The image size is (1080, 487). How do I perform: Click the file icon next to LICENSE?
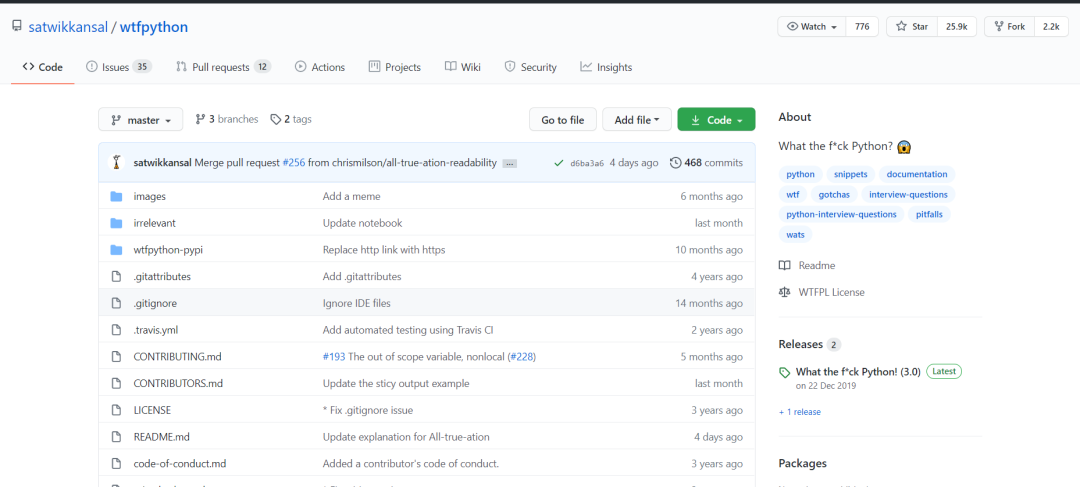(116, 410)
